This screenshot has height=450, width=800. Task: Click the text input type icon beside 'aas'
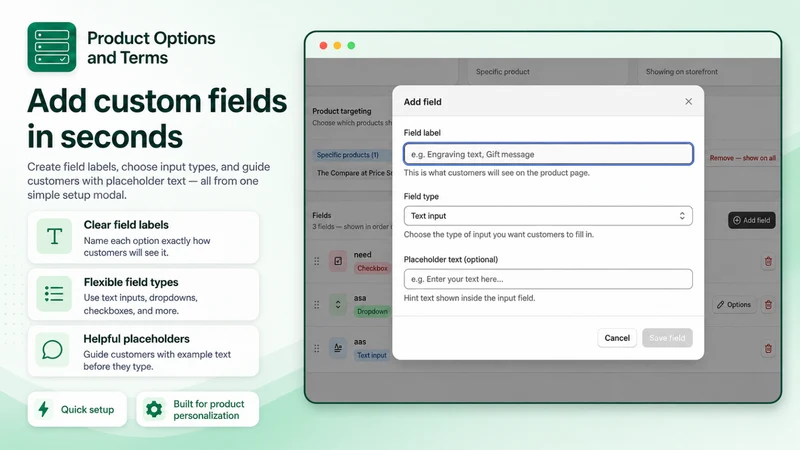338,348
